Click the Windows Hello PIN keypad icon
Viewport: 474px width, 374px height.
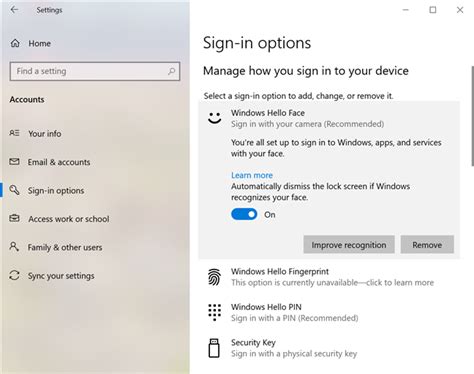(x=214, y=312)
